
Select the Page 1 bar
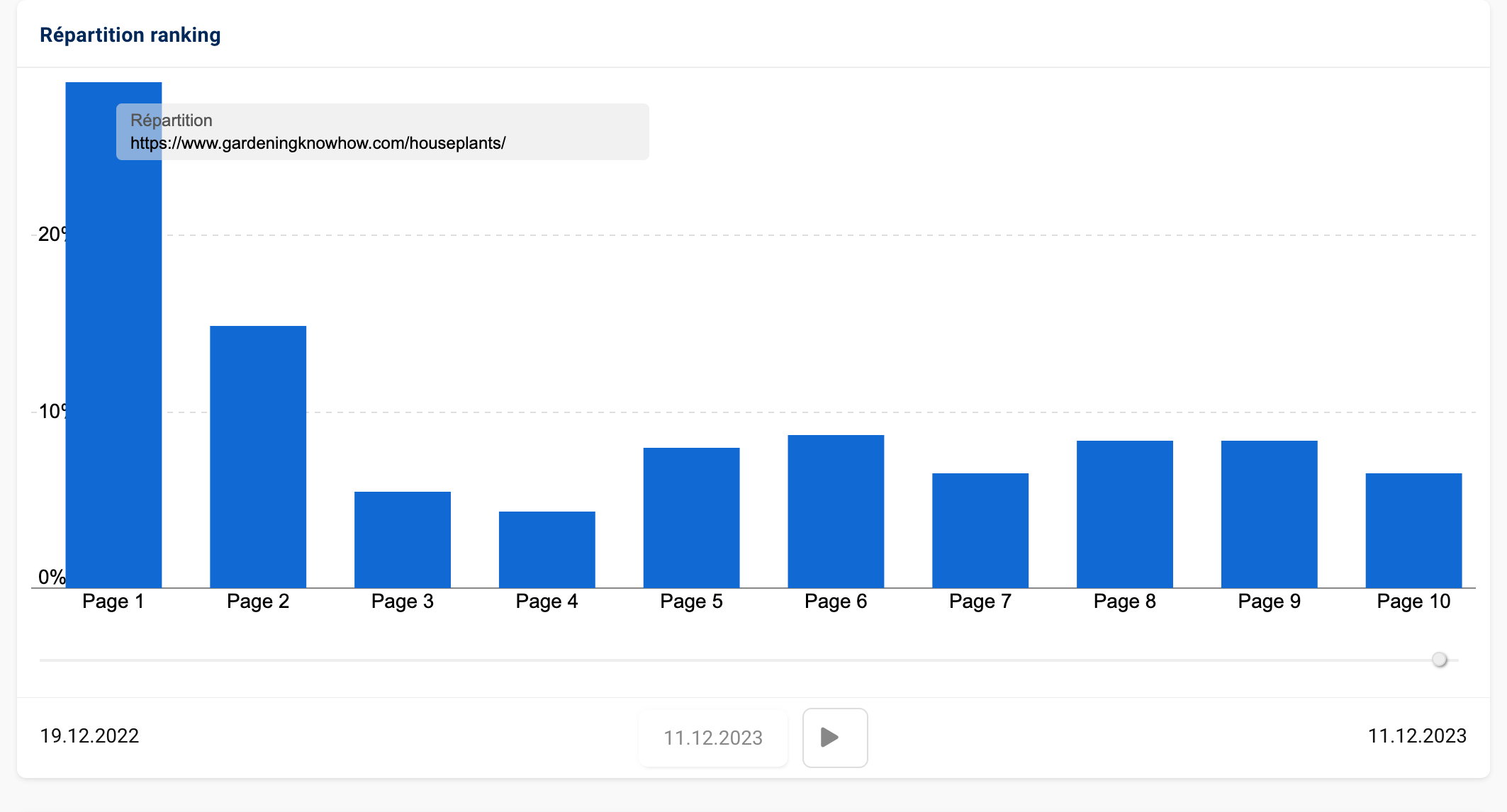click(113, 334)
